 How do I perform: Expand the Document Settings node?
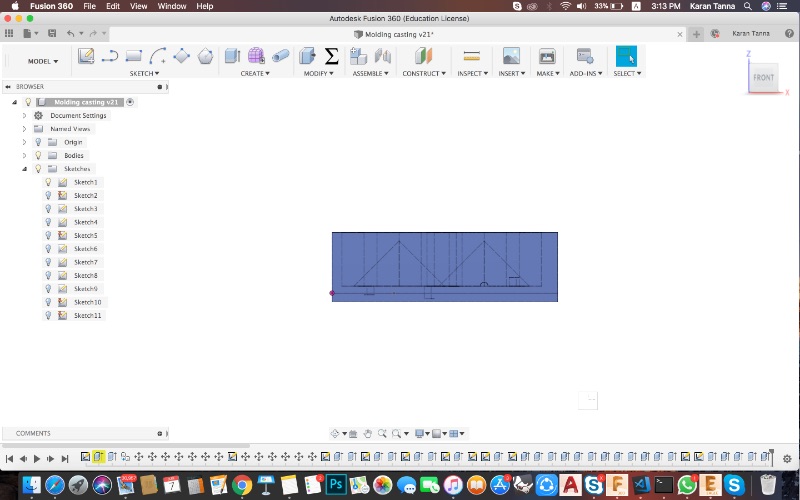click(x=24, y=115)
